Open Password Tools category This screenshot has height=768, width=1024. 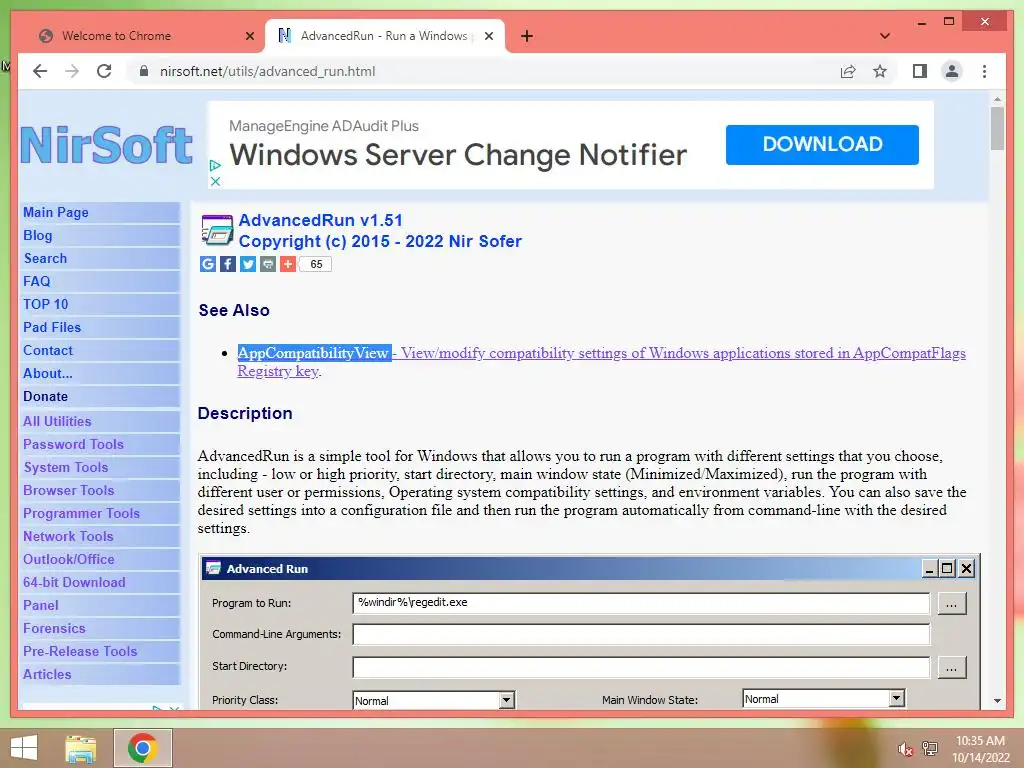[73, 444]
